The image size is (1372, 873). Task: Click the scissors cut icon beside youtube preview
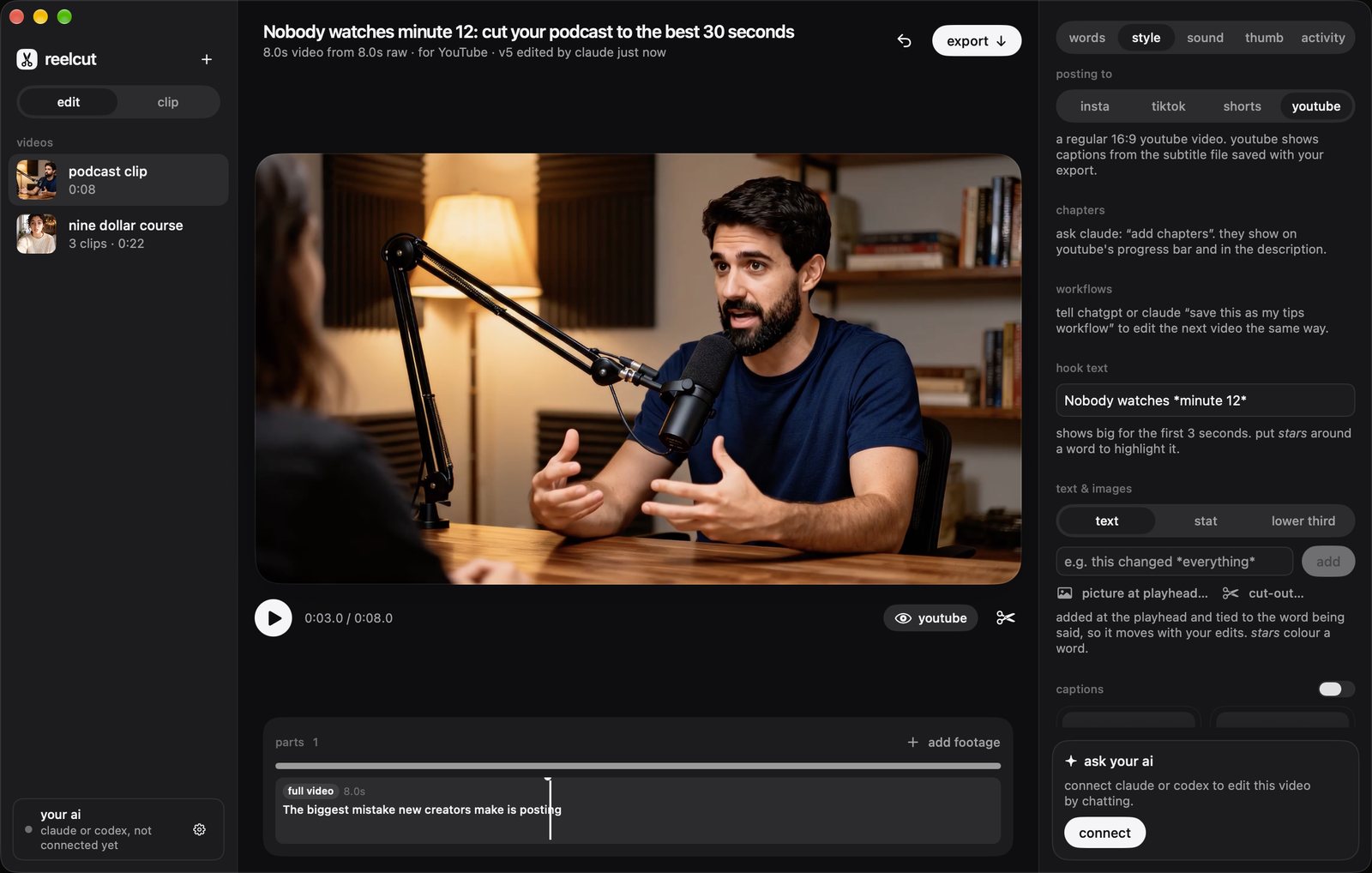click(x=1006, y=617)
